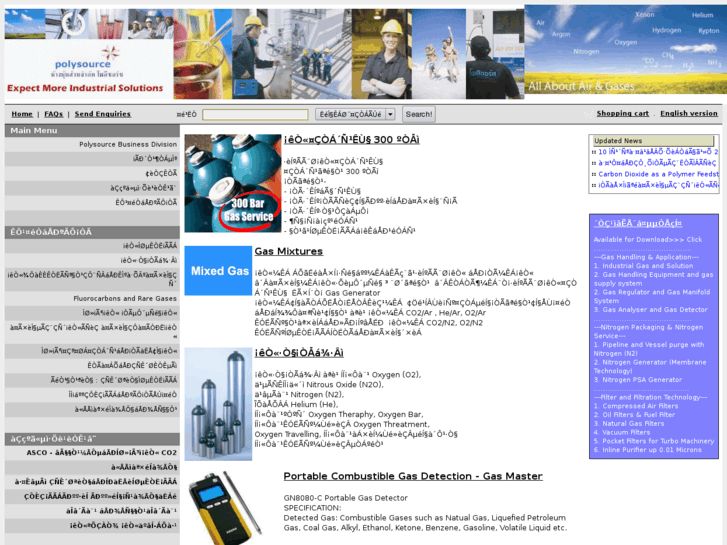The image size is (727, 545).
Task: Click the Search! button
Action: pos(419,114)
